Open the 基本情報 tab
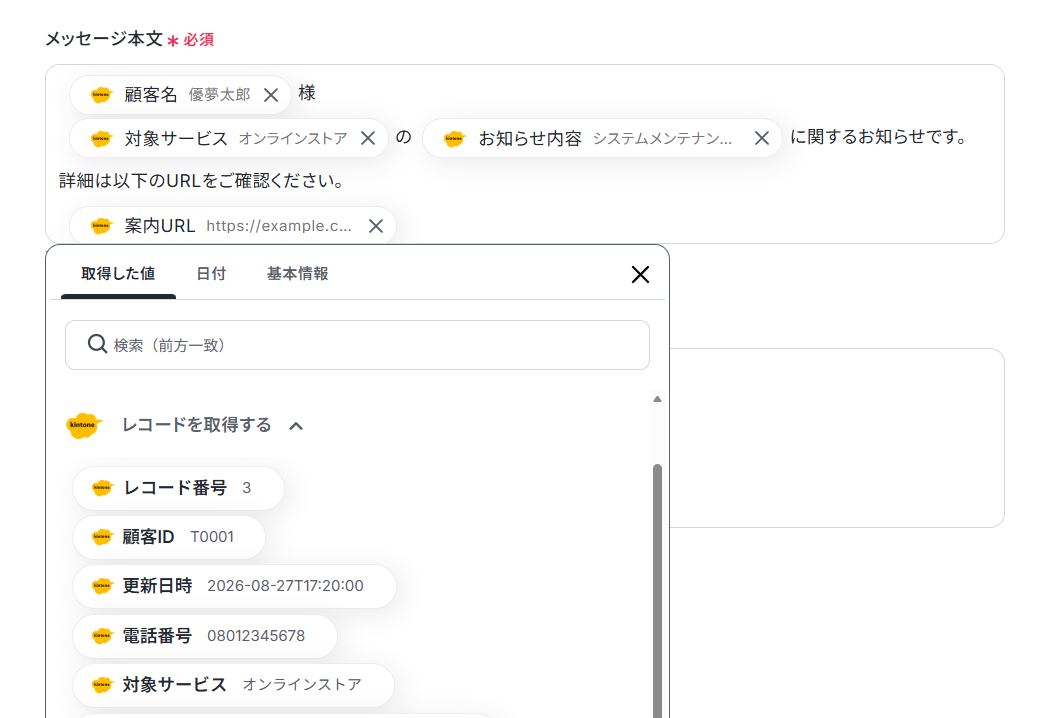This screenshot has height=718, width=1045. (297, 274)
